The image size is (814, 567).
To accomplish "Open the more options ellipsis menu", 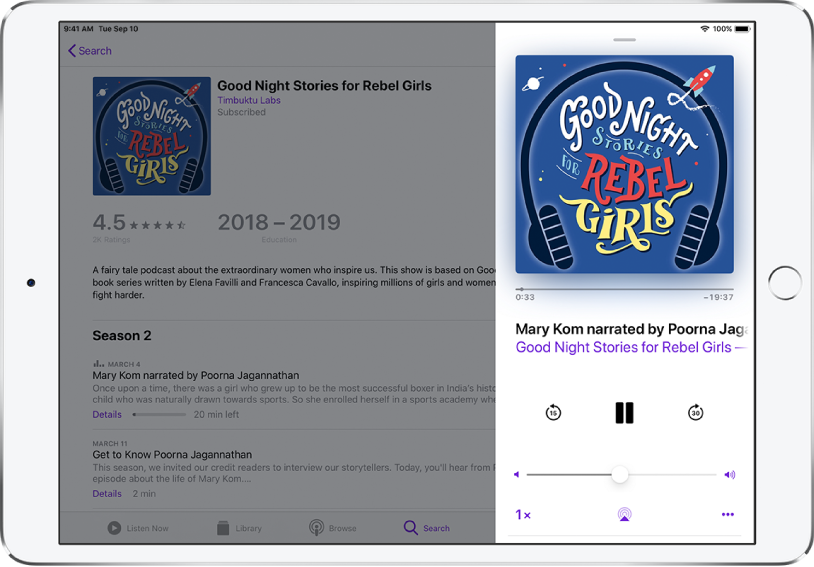I will coord(728,515).
